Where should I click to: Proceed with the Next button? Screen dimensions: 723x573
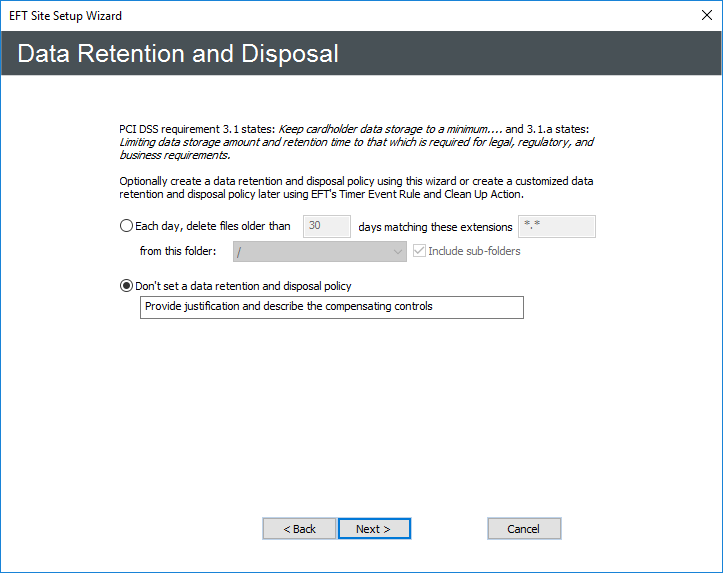click(x=374, y=529)
